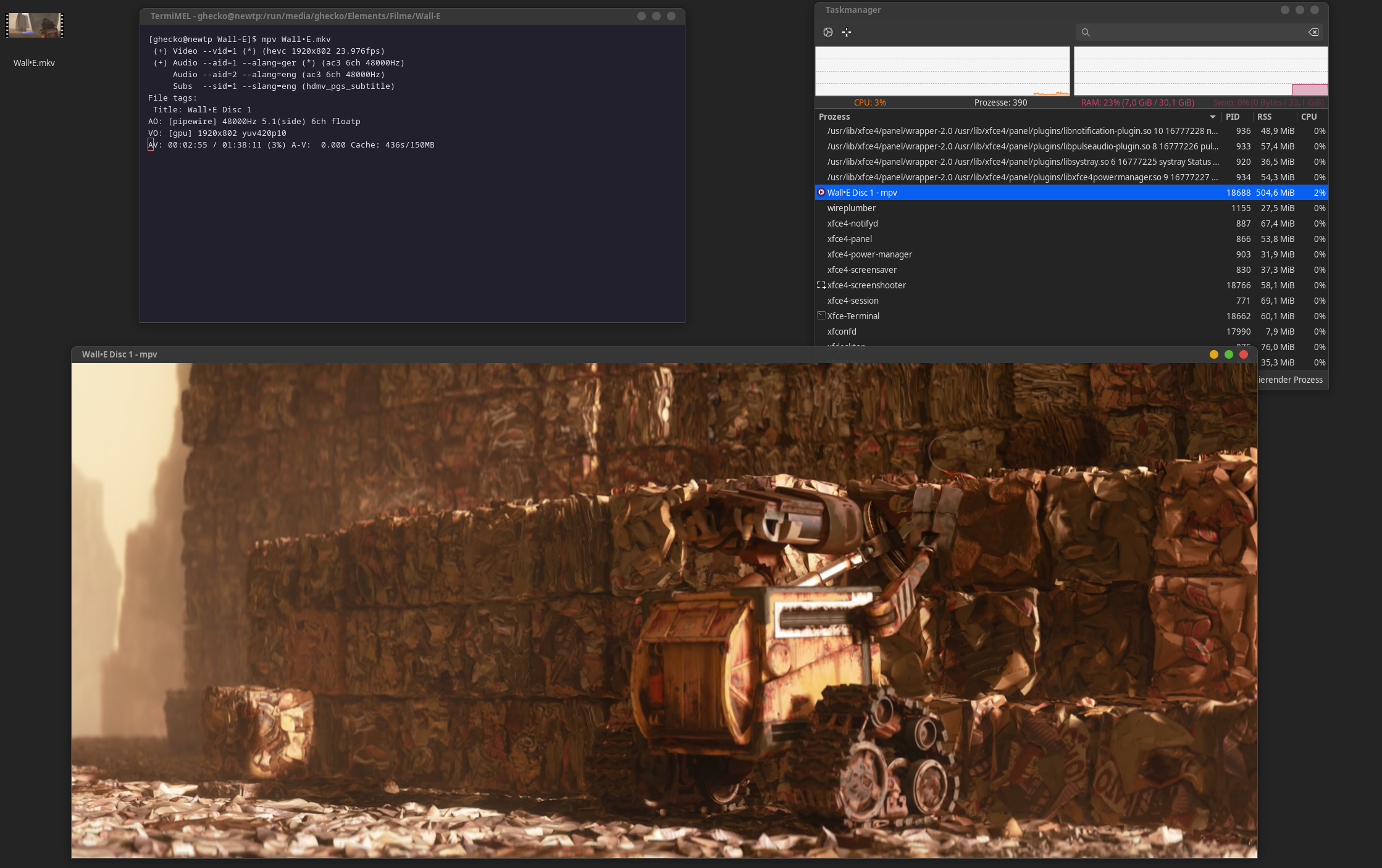Click the Xfce-Terminal process icon
Viewport: 1382px width, 868px height.
tap(821, 315)
